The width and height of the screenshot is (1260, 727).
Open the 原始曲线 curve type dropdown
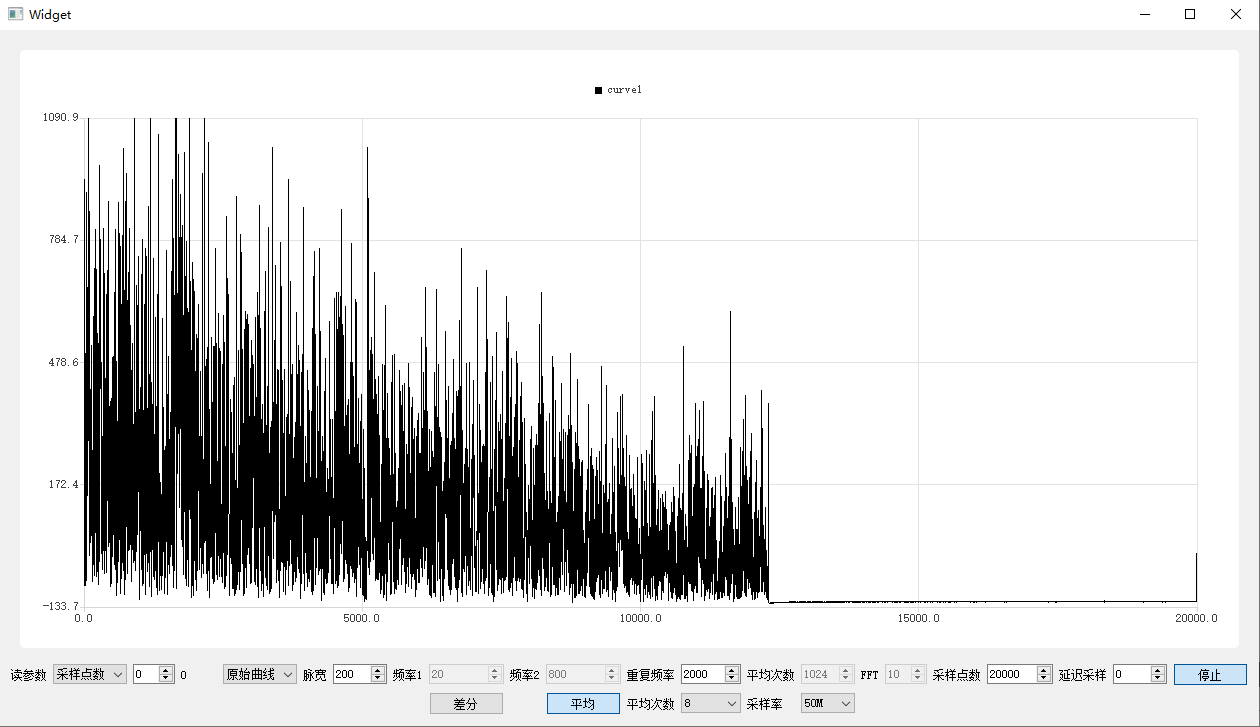(260, 674)
